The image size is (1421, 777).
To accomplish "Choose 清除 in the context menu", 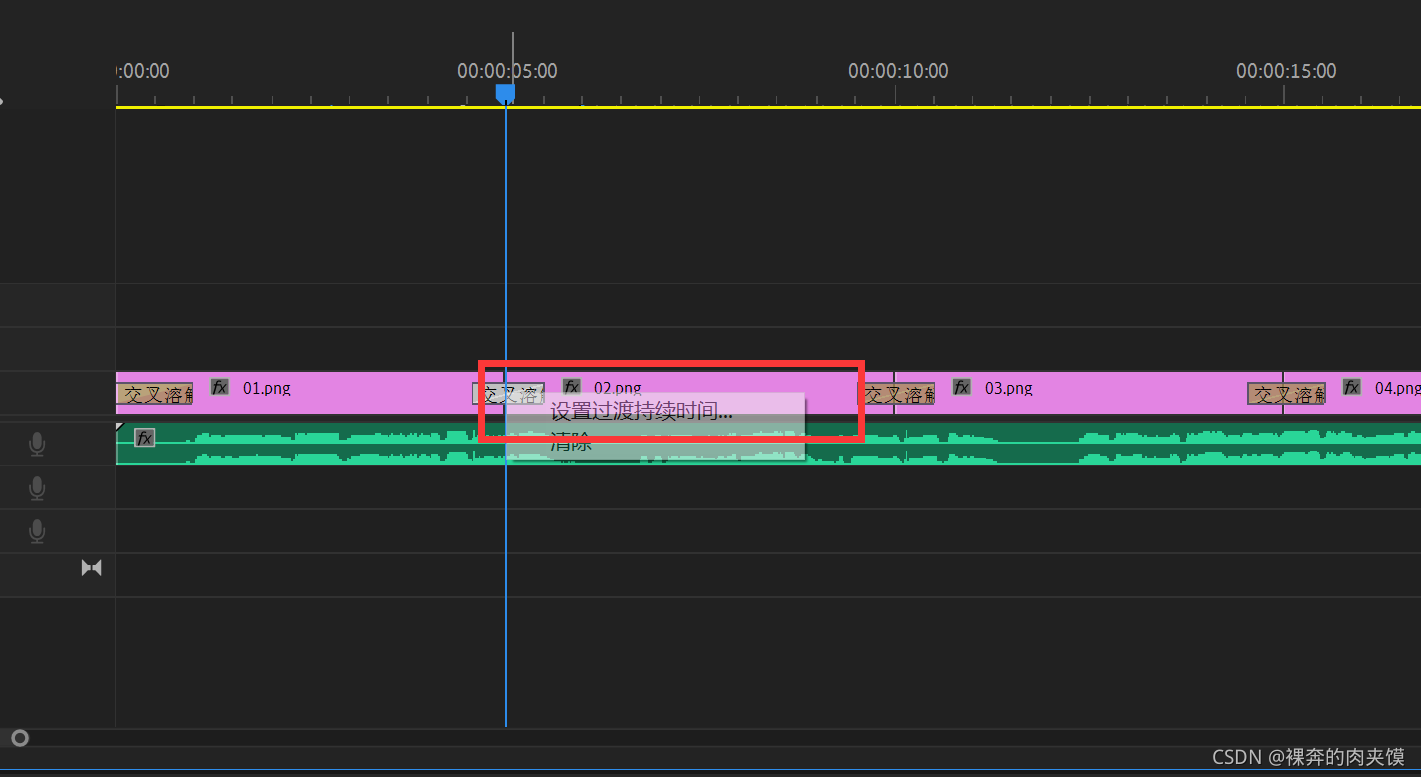I will (x=571, y=442).
